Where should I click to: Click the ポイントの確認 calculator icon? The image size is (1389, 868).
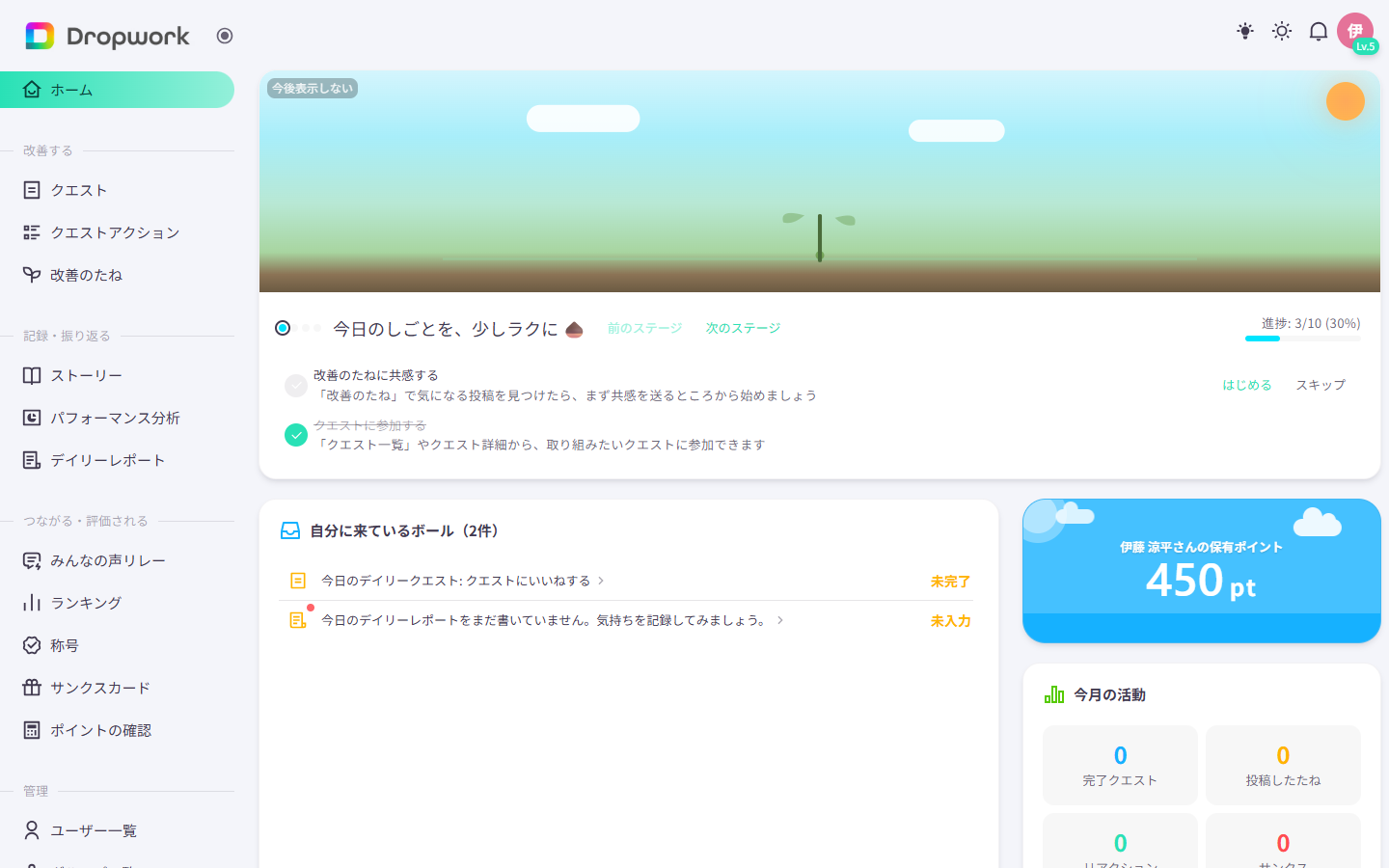[x=32, y=730]
